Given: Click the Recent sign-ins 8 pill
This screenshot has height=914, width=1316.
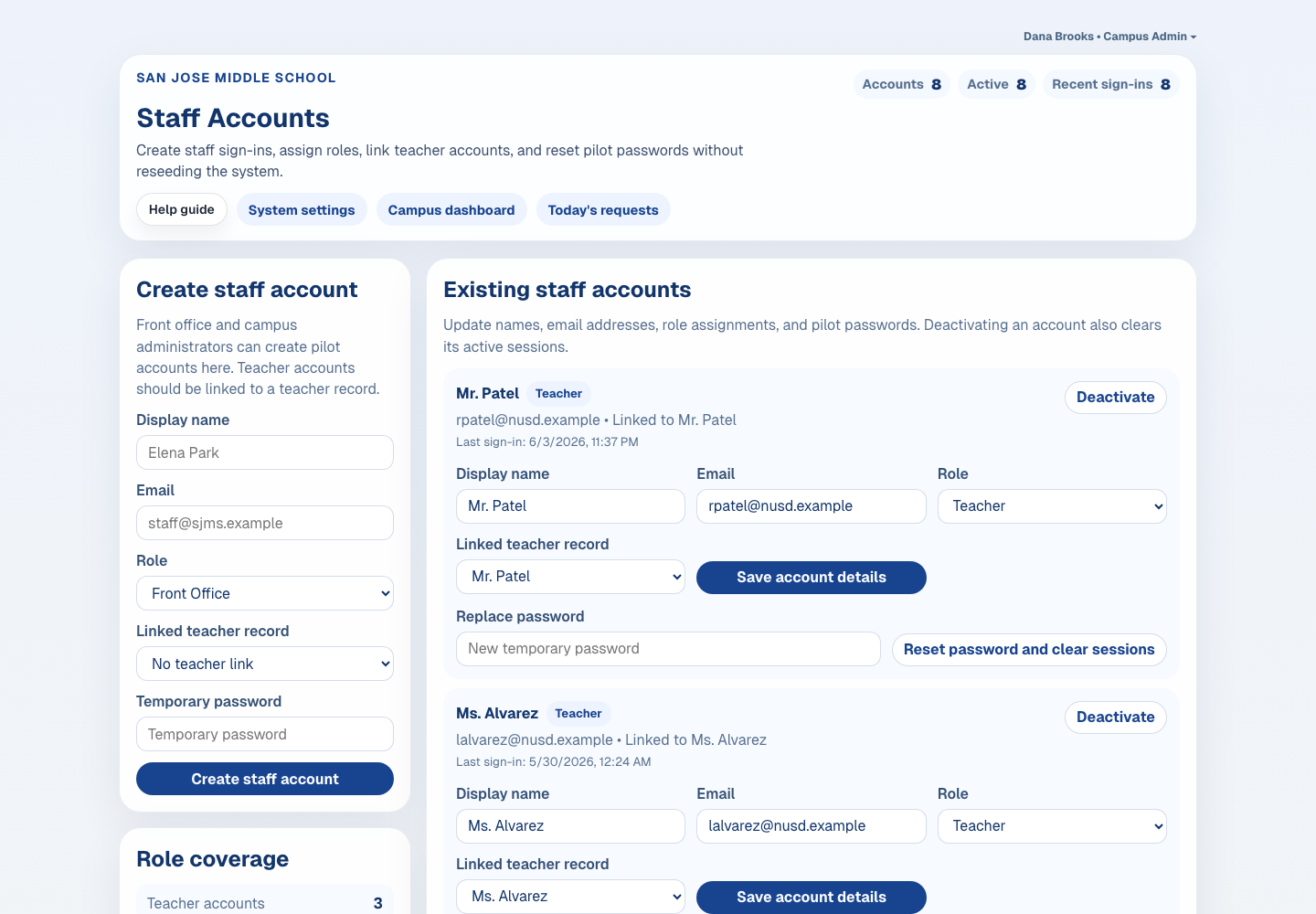Looking at the screenshot, I should (x=1111, y=84).
